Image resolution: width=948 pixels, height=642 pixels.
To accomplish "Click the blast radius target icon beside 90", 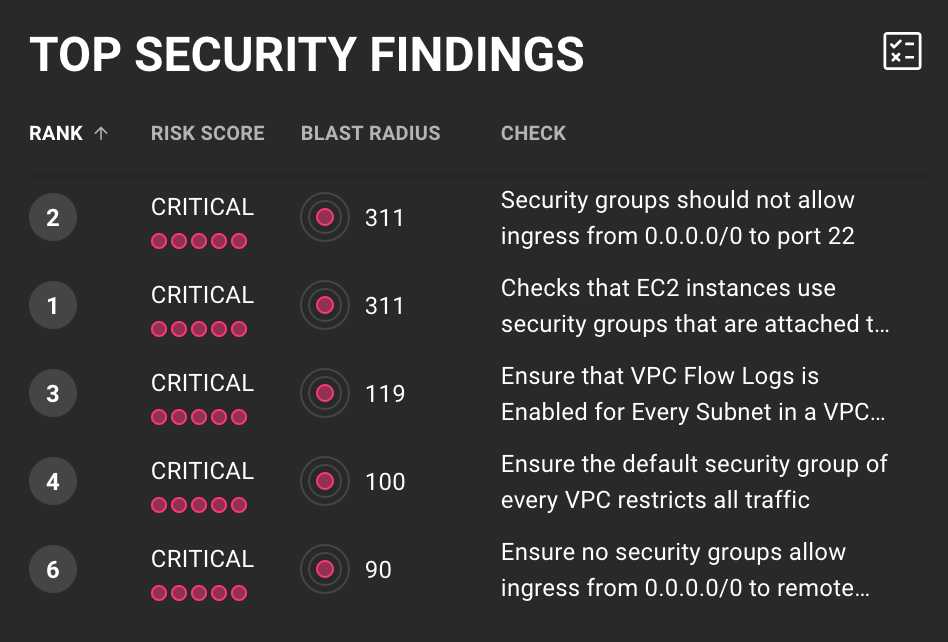I will pyautogui.click(x=324, y=570).
